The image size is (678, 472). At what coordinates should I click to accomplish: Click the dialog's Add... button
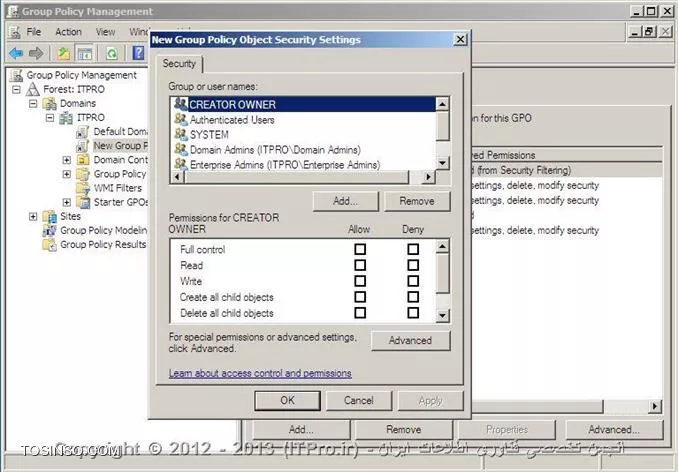345,201
